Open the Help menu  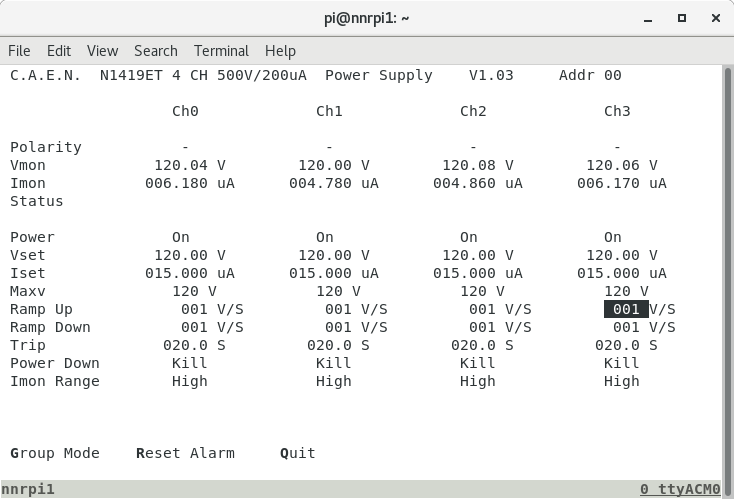click(280, 51)
